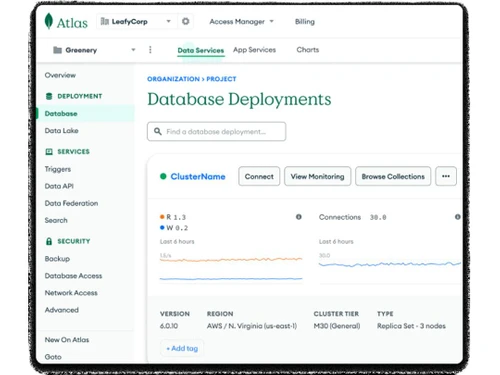
Task: Click the PROJECT breadcrumb link
Action: 221,79
